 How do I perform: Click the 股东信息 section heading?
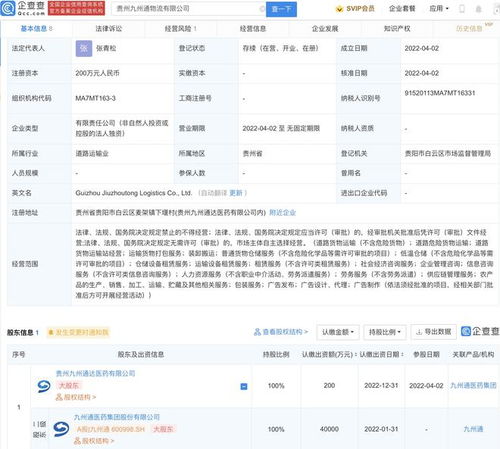pos(20,332)
